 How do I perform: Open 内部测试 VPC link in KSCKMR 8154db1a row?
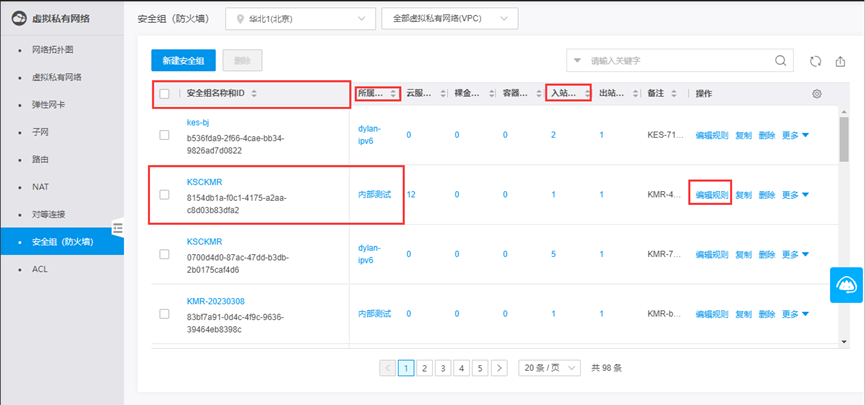[375, 194]
